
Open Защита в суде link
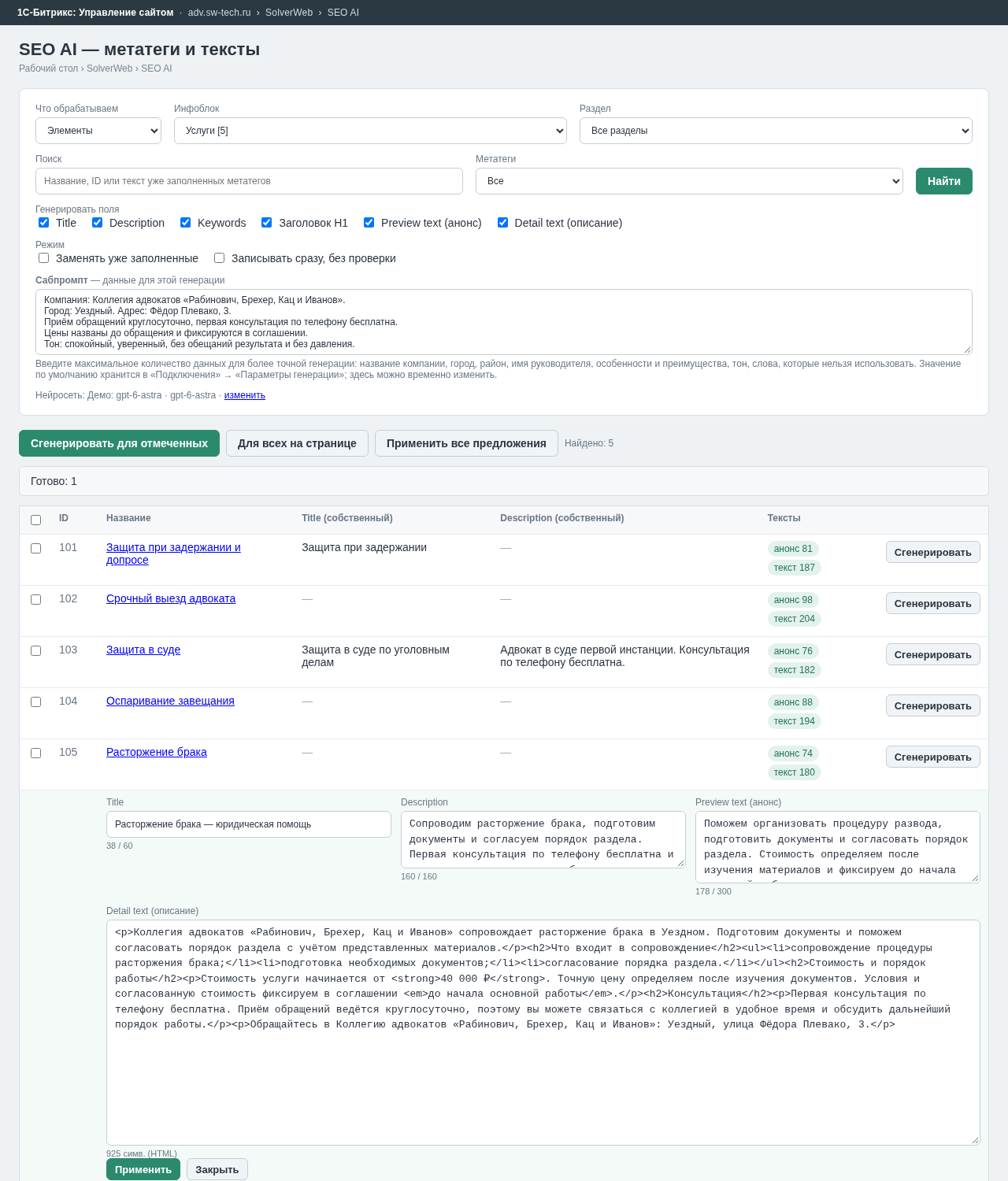pos(143,650)
